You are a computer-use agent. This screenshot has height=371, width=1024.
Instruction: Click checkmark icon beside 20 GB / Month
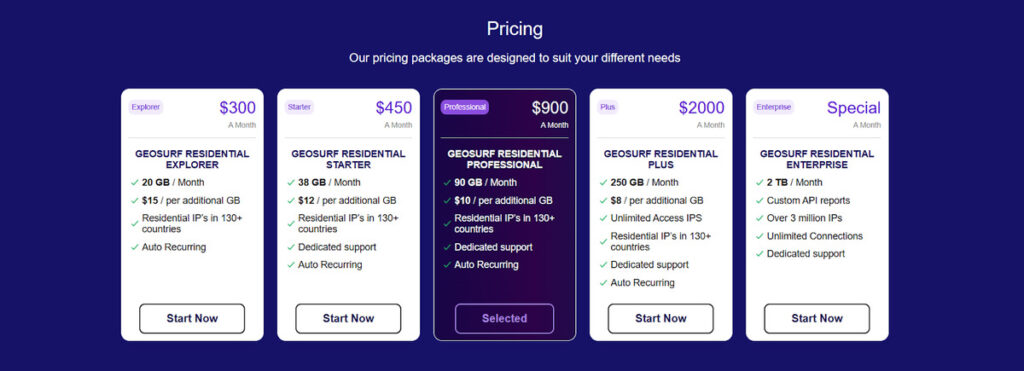135,183
